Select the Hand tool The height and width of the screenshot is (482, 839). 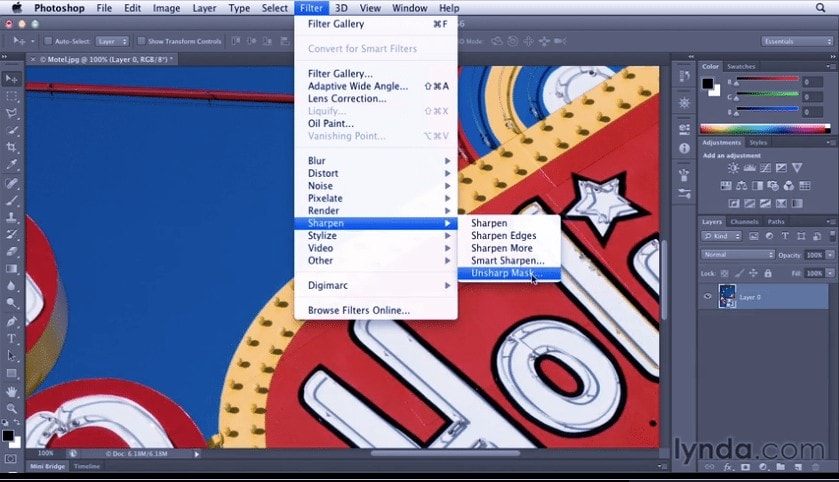tap(11, 392)
